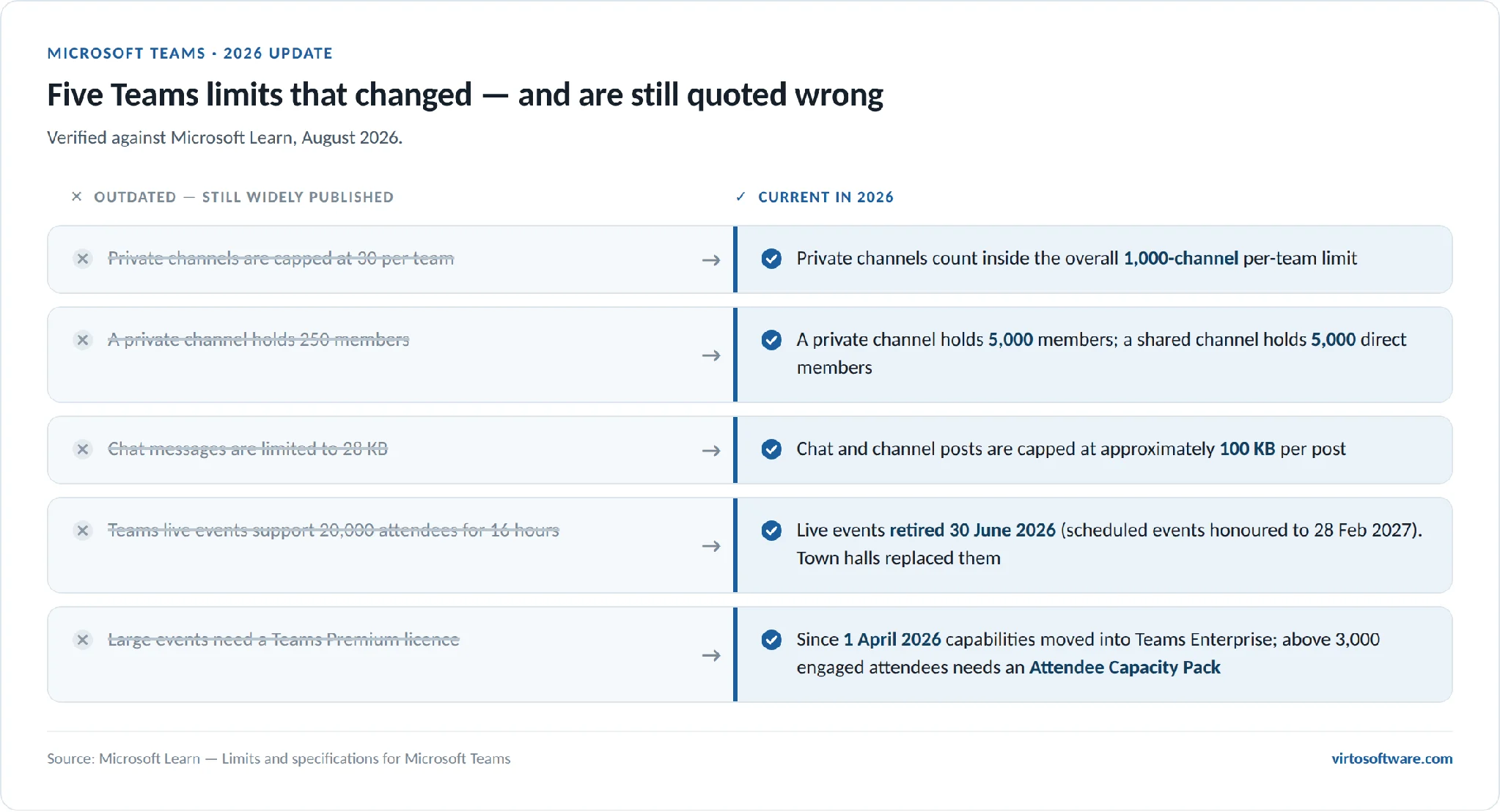Viewport: 1500px width, 812px height.
Task: Click the Microsoft Learn source footnote
Action: click(x=279, y=759)
